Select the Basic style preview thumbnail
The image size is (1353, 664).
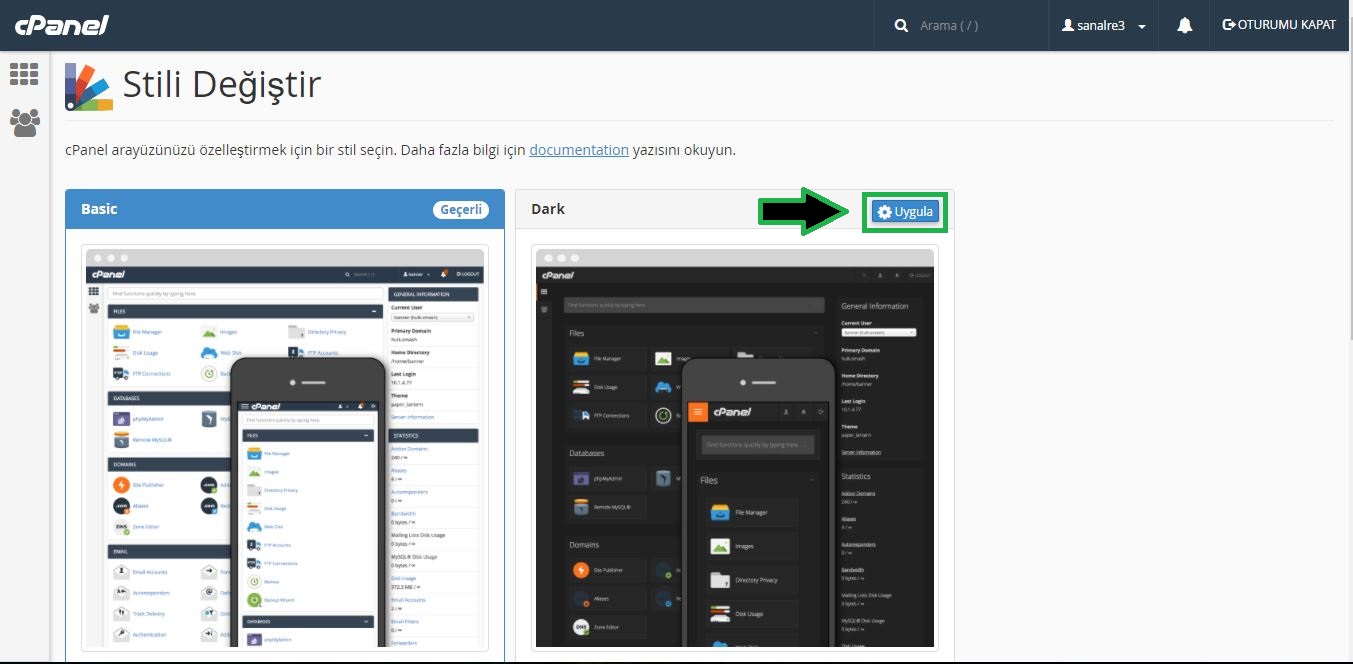285,447
